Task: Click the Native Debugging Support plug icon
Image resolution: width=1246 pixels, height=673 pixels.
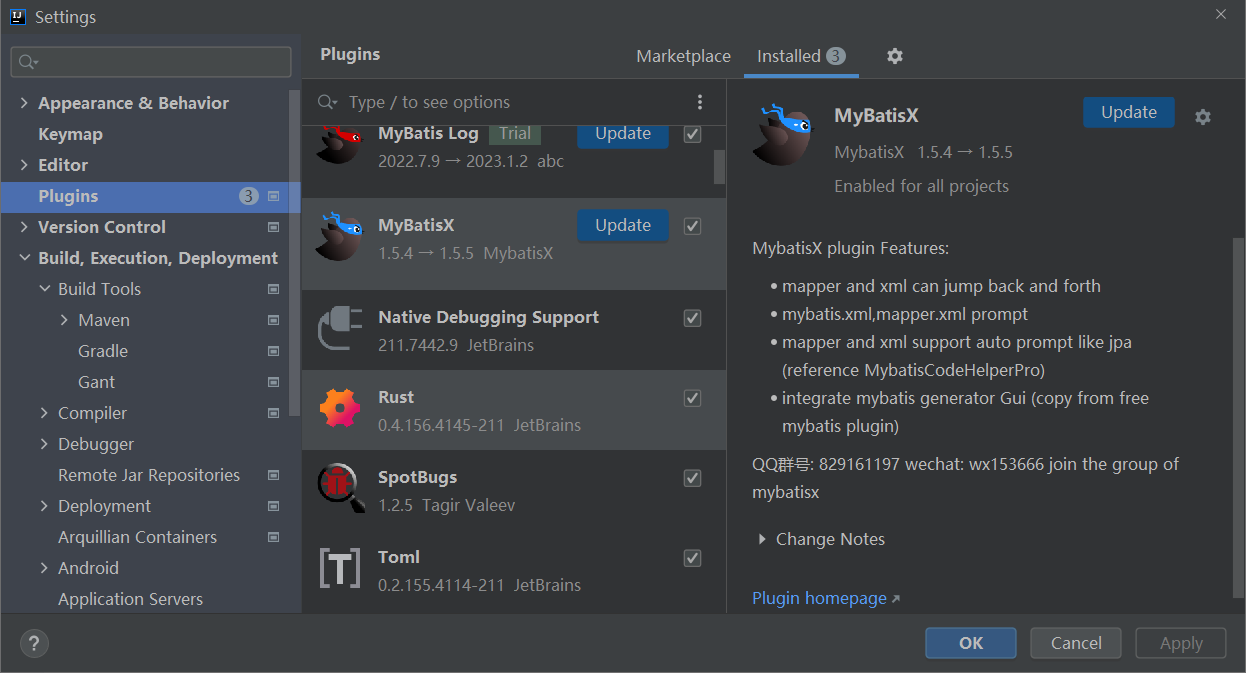Action: point(339,329)
